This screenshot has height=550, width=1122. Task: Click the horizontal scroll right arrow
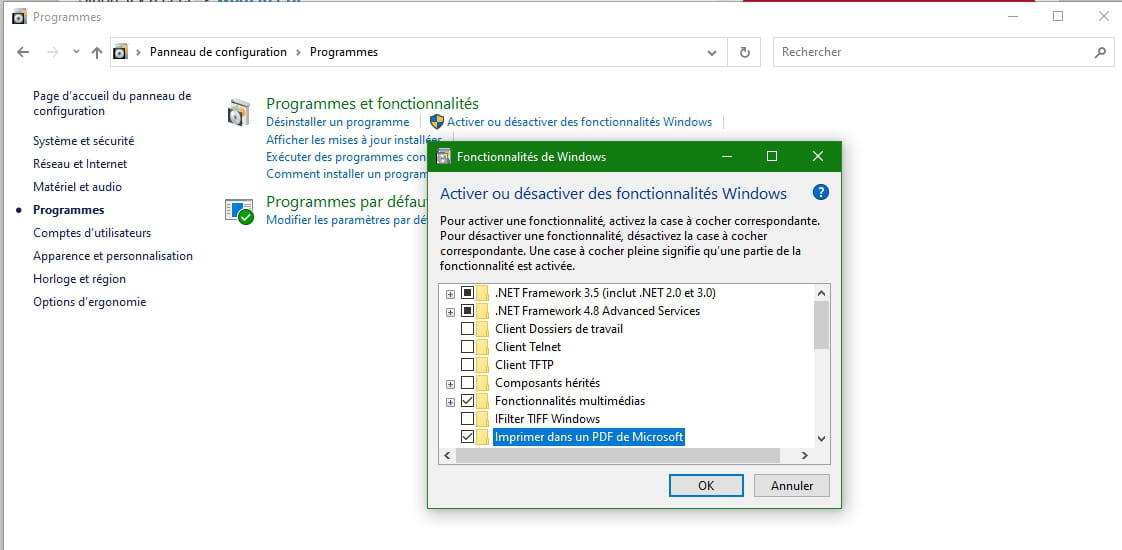804,456
